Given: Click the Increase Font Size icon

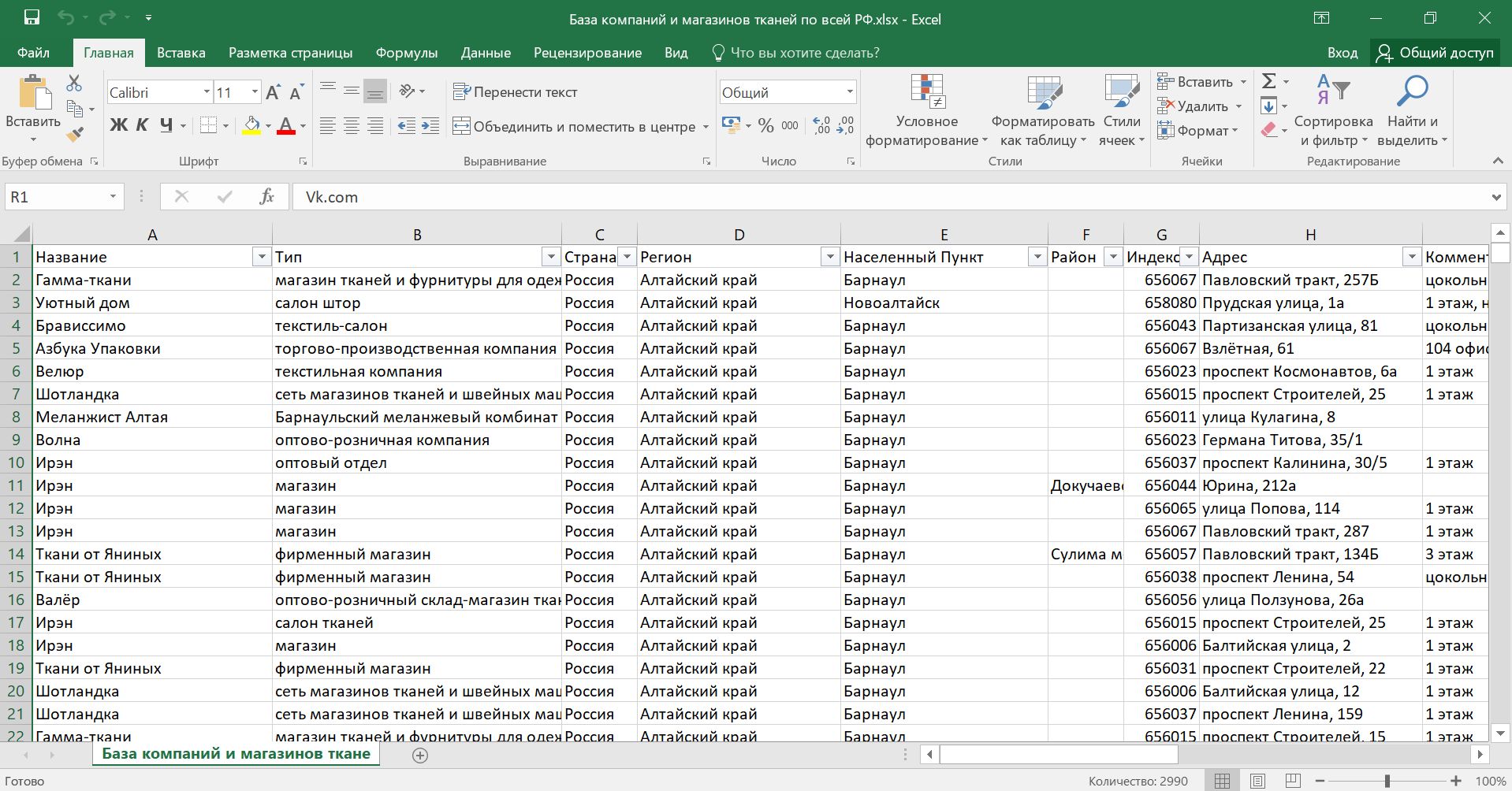Looking at the screenshot, I should [x=273, y=93].
